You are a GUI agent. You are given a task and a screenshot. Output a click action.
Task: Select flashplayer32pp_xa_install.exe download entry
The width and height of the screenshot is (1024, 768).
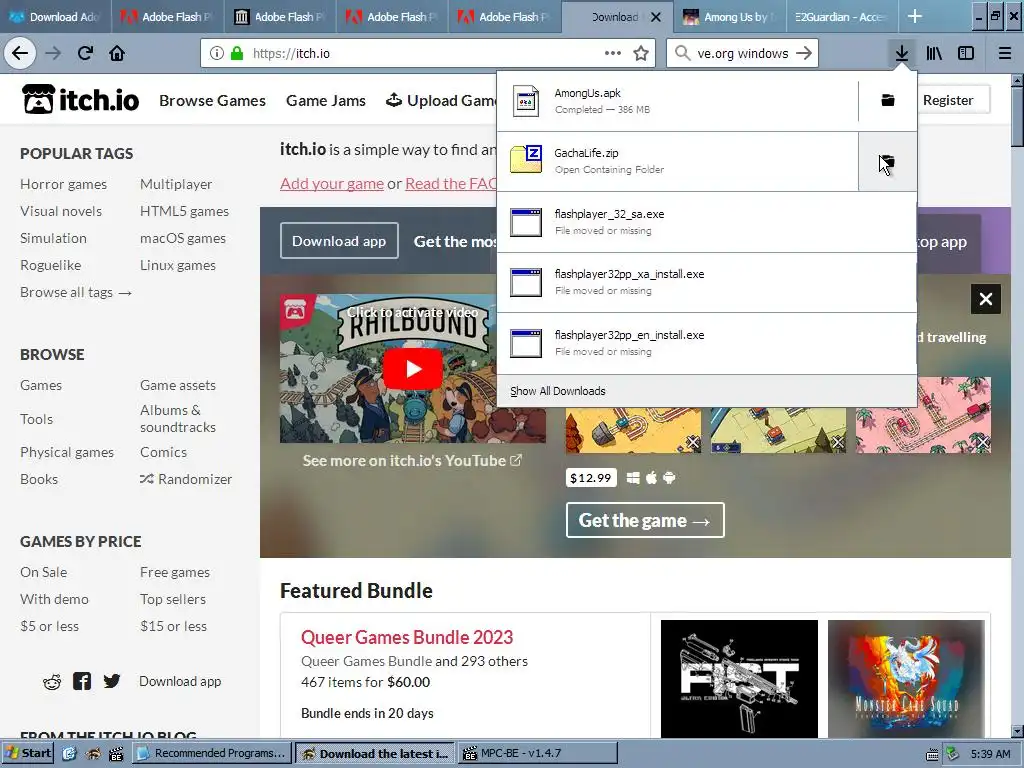(707, 282)
